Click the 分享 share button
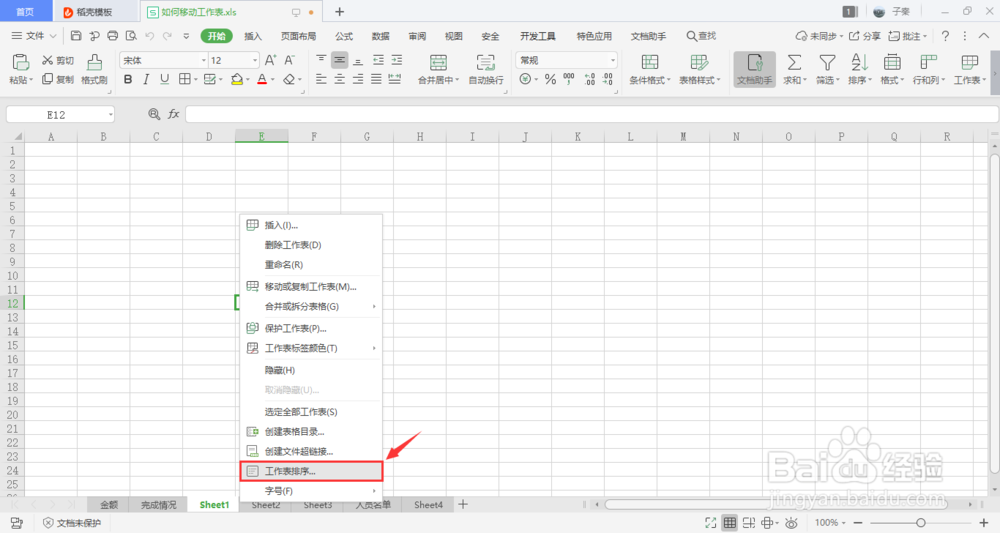The height and width of the screenshot is (533, 1000). pyautogui.click(x=865, y=36)
